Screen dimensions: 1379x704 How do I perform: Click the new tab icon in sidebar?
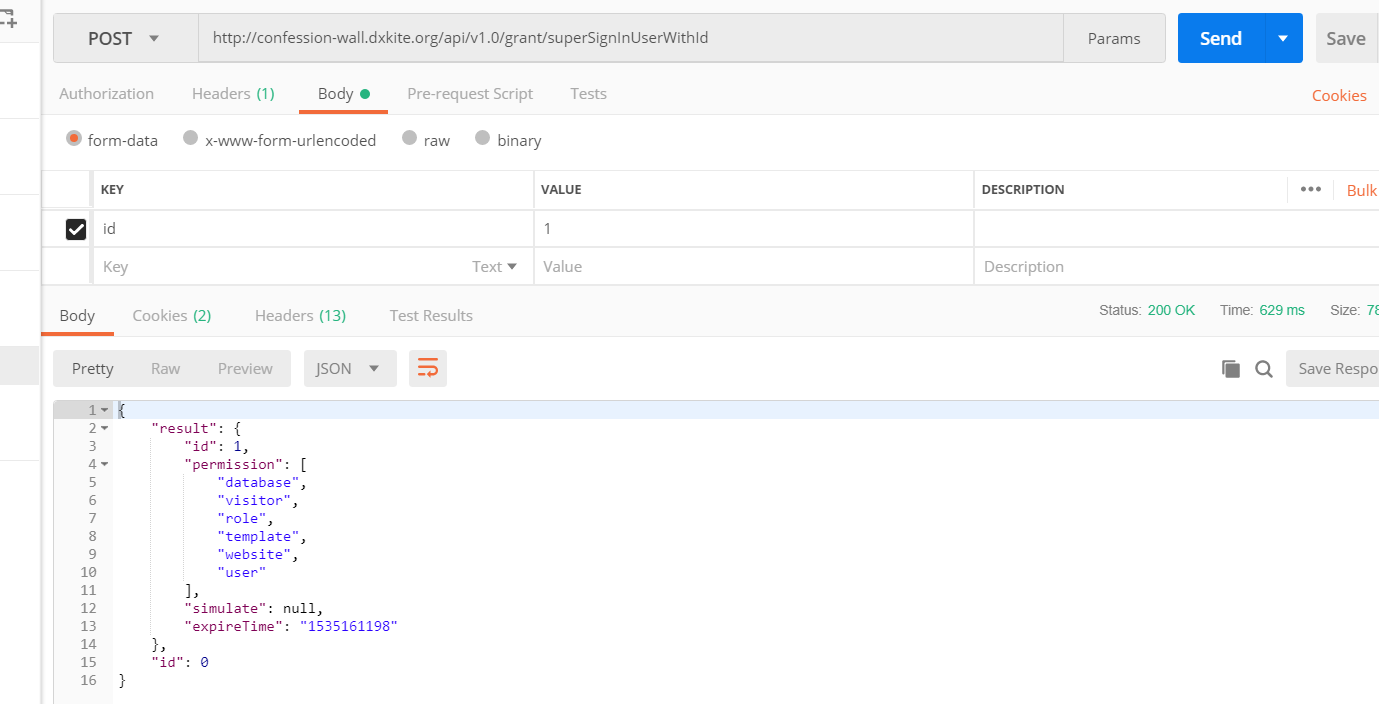pos(9,15)
